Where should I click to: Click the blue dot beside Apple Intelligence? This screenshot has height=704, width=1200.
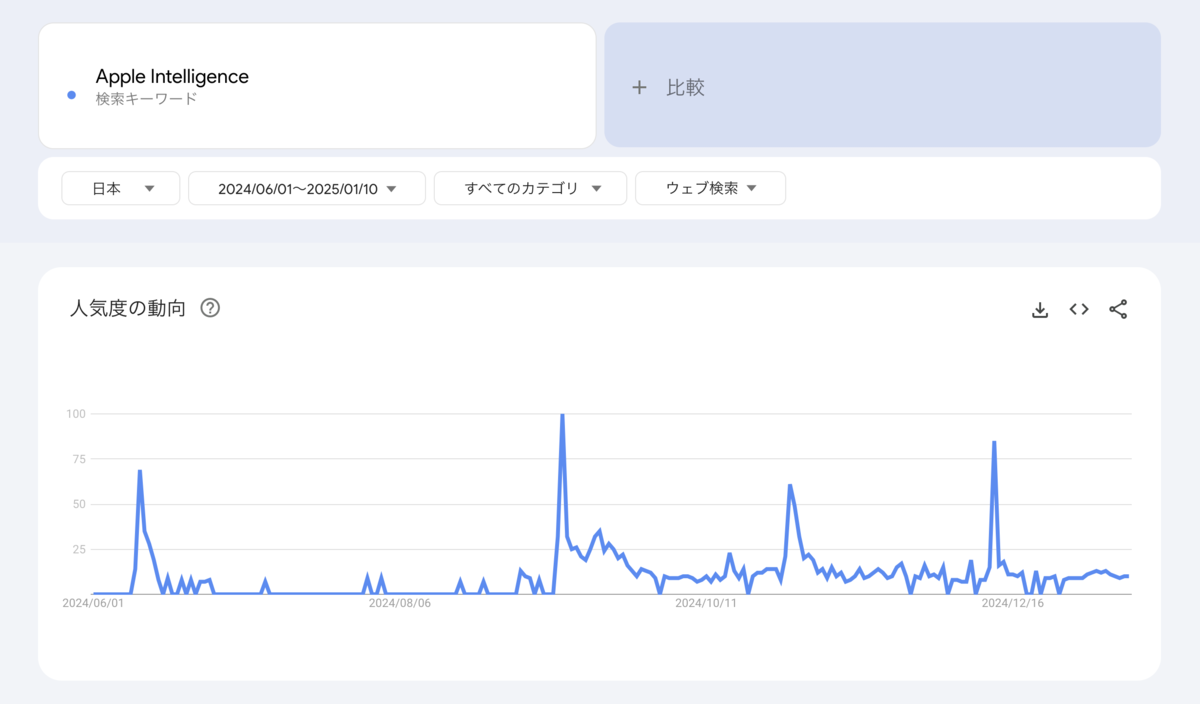pos(71,95)
